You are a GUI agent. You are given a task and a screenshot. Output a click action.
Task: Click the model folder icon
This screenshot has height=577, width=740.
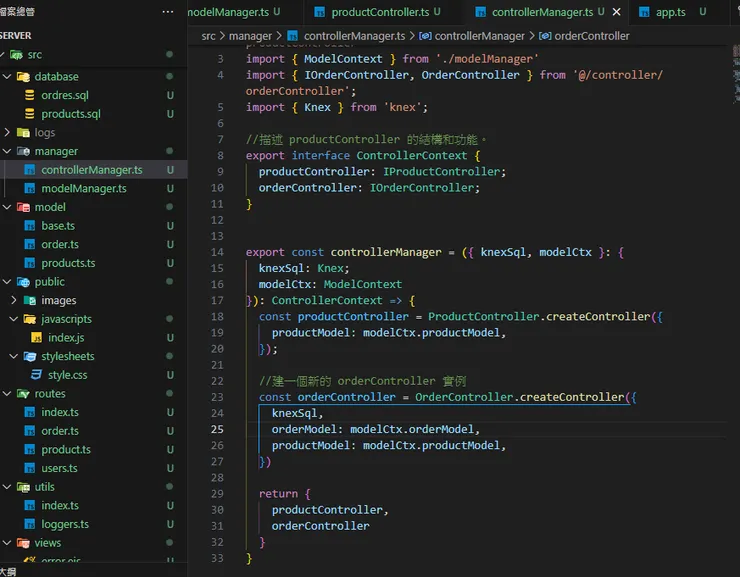(23, 207)
